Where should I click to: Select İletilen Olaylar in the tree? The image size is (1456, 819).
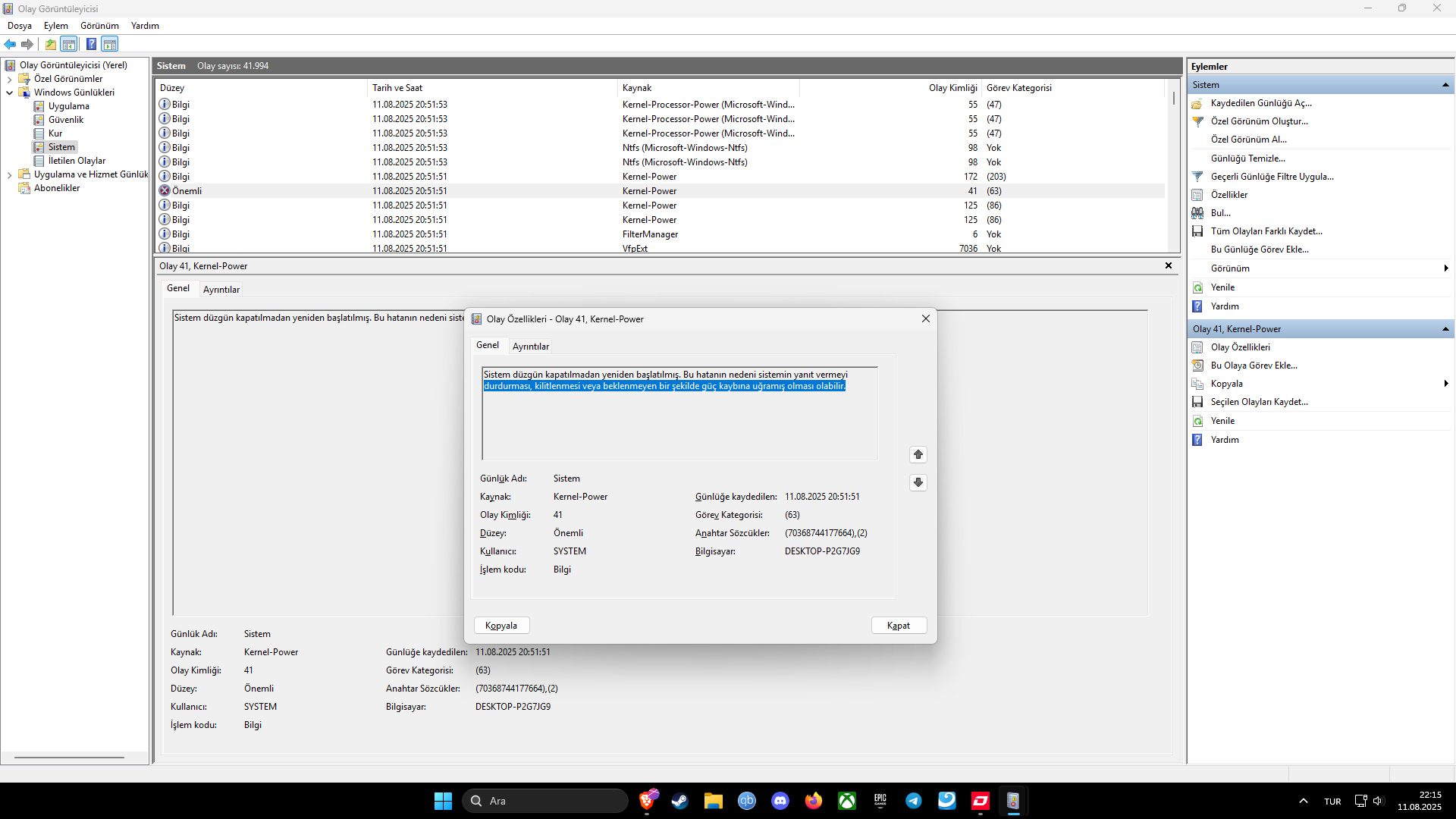click(77, 161)
